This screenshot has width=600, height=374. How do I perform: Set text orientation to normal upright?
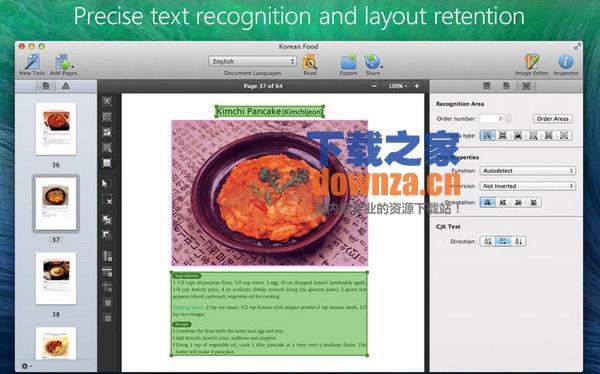(x=487, y=203)
